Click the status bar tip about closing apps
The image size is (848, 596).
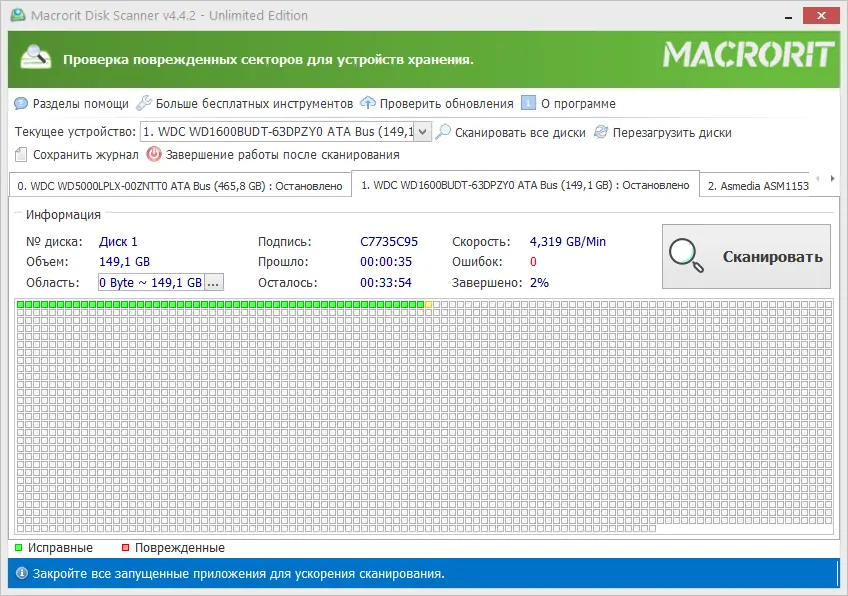pos(238,573)
